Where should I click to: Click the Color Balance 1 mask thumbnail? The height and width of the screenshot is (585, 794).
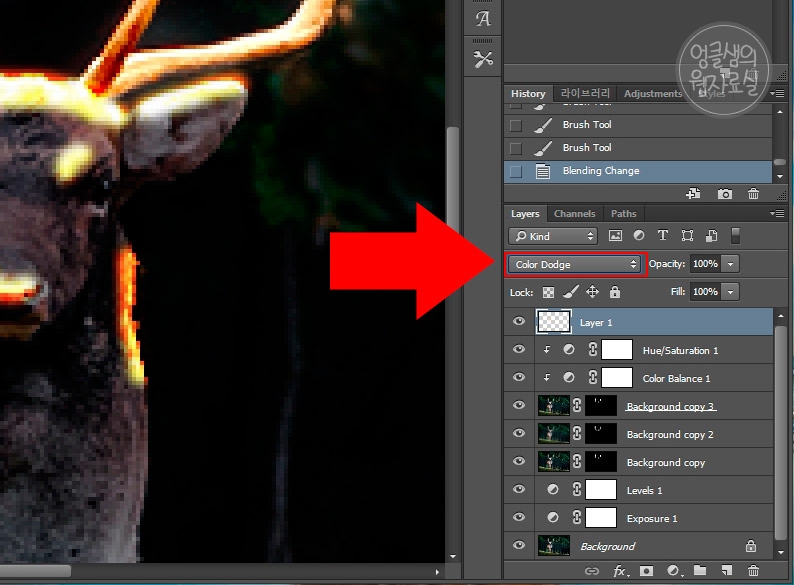point(617,378)
